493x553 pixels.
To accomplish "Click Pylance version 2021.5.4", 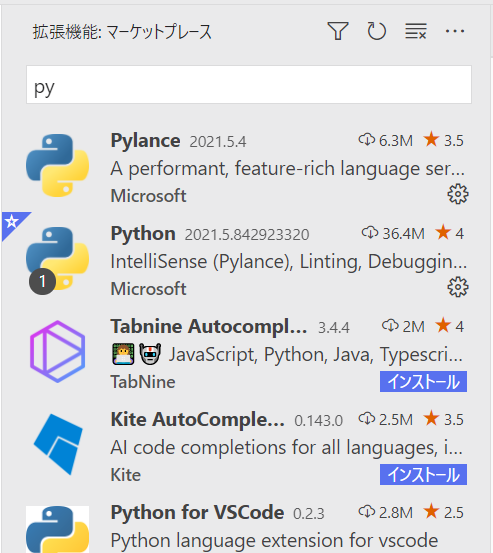I will [x=218, y=142].
